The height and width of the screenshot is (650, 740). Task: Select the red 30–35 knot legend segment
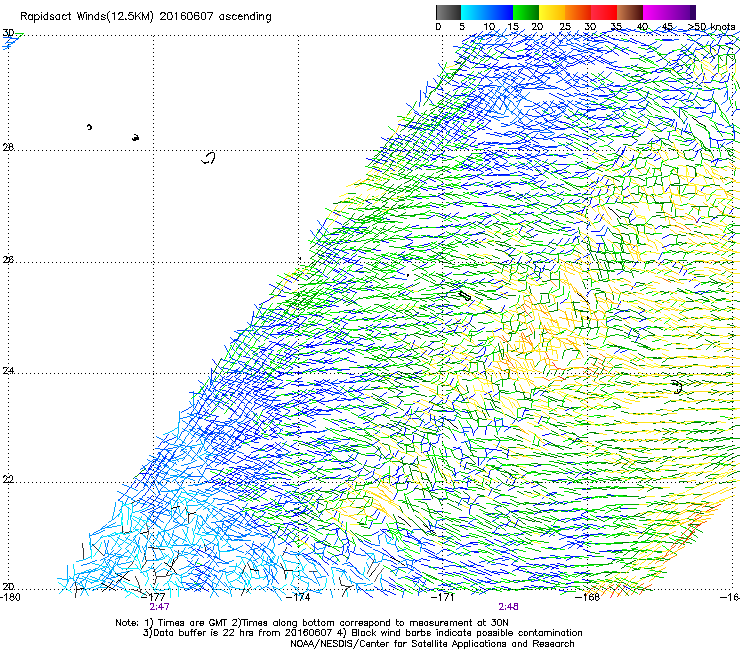[x=604, y=12]
